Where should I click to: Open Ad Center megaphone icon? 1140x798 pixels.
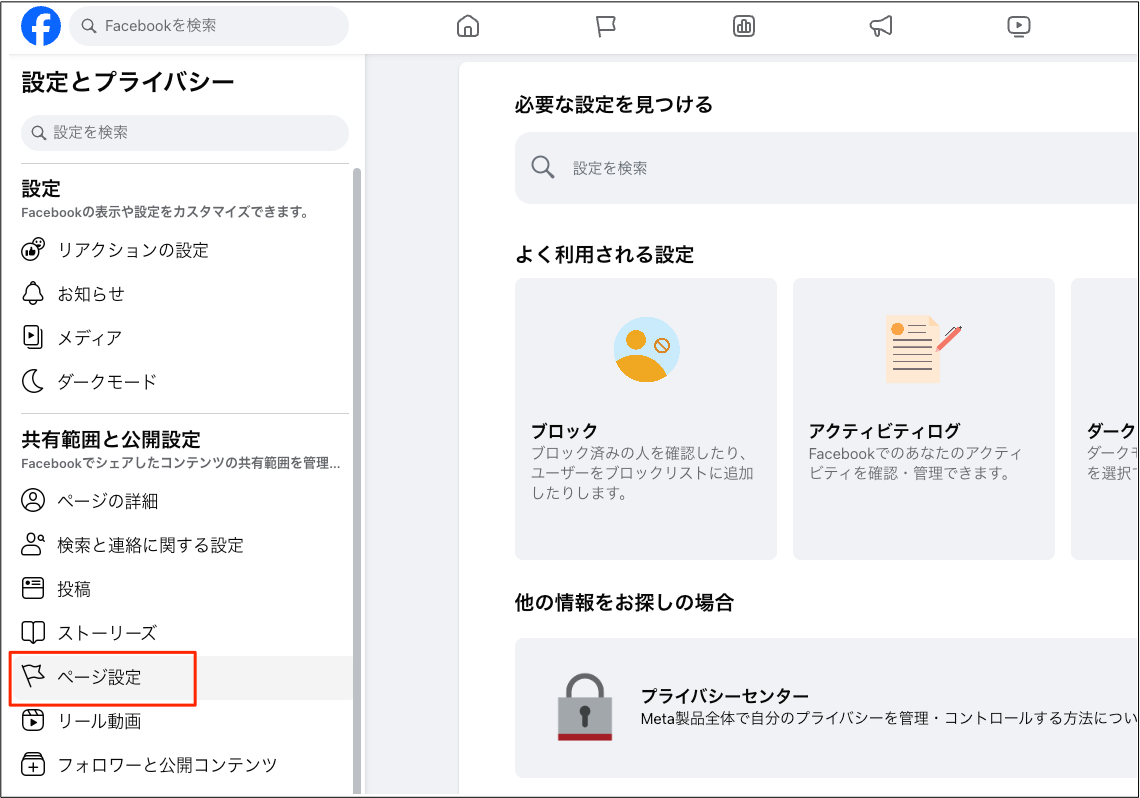881,26
